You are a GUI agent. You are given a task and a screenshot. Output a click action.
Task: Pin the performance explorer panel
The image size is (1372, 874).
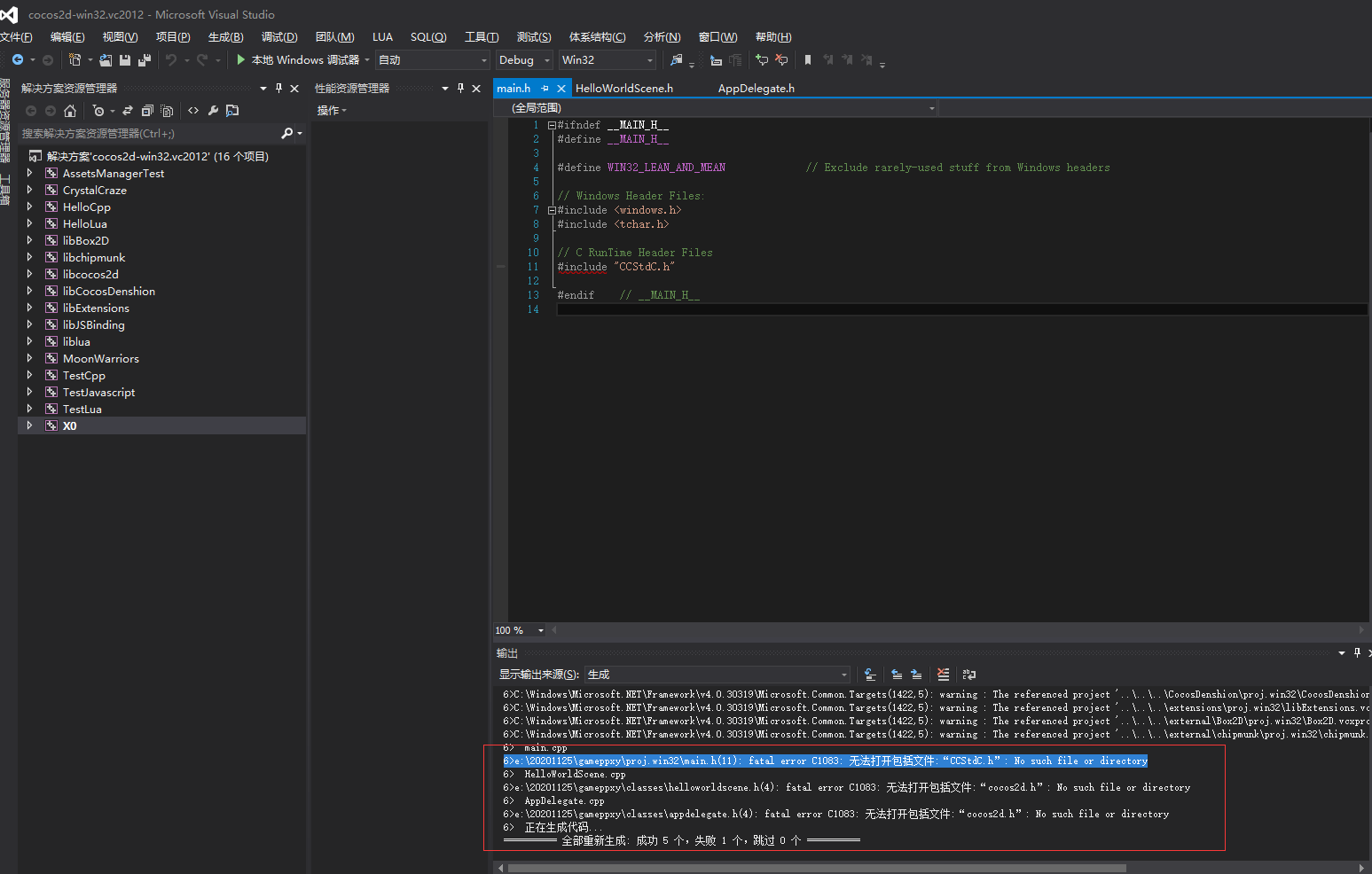[x=460, y=88]
